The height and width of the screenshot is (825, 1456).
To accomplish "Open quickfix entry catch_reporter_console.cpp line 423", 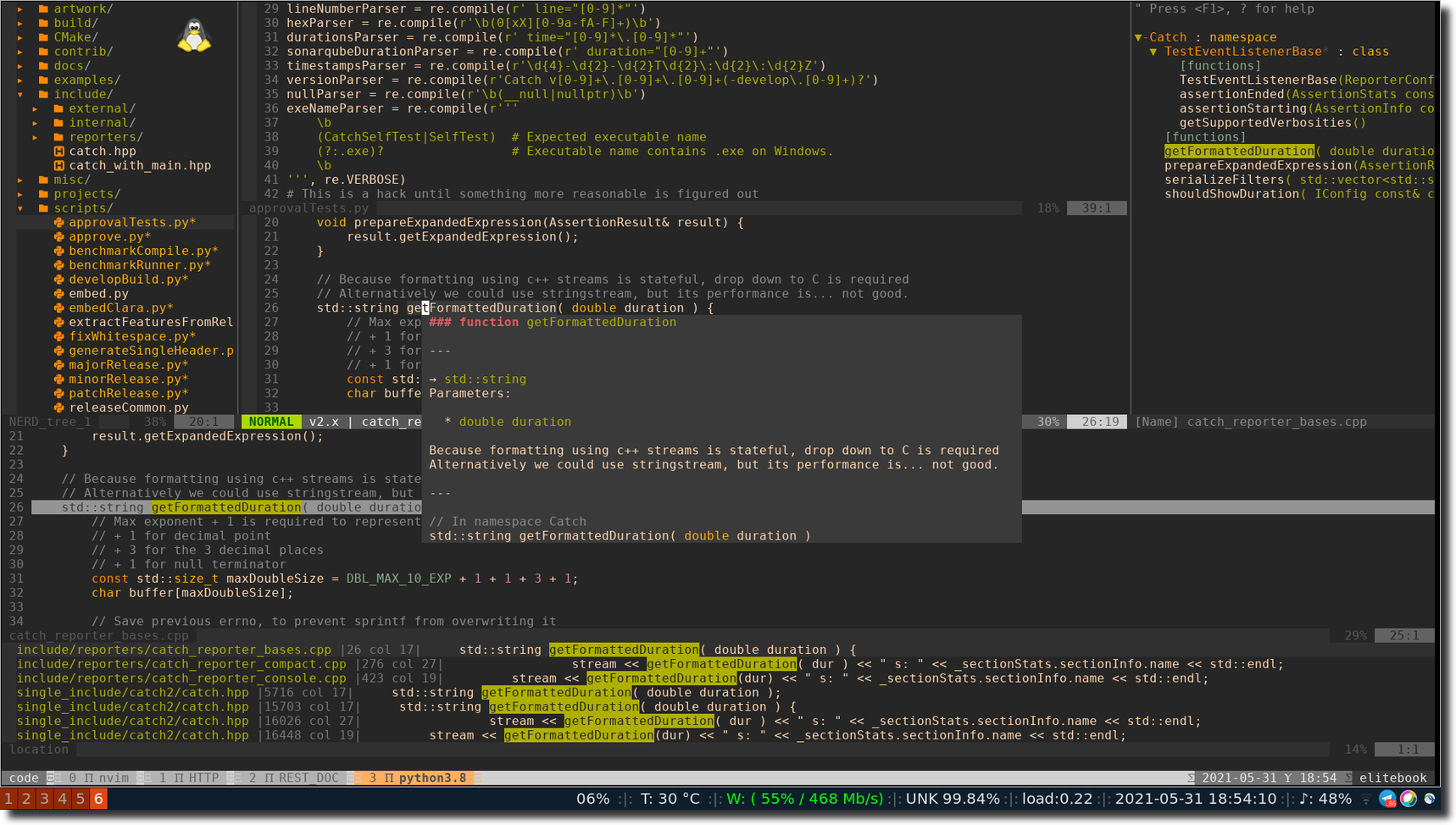I will pyautogui.click(x=613, y=678).
